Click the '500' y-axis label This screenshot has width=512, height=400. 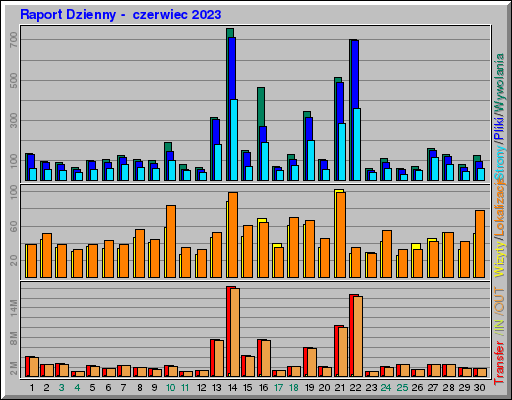14,80
